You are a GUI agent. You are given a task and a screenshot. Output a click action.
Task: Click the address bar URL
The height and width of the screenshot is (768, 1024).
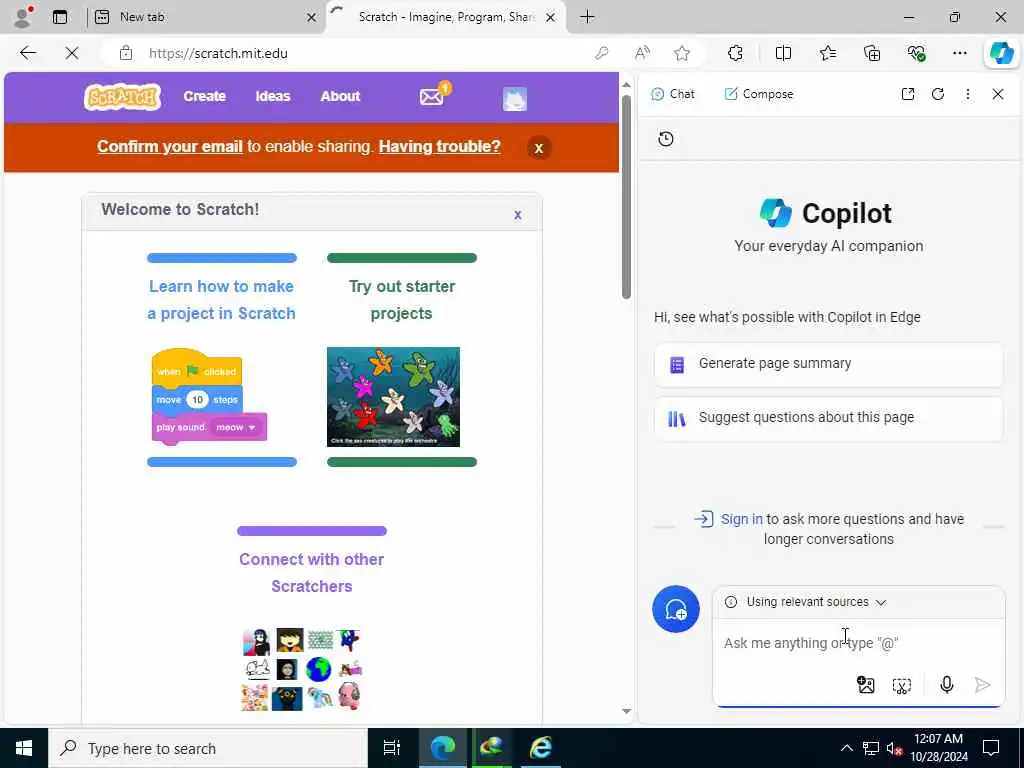218,54
